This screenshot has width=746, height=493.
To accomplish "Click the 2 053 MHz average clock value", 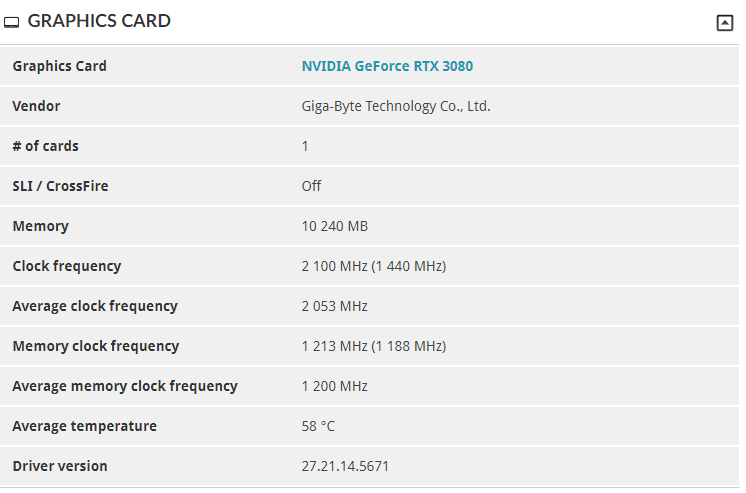I will (334, 306).
